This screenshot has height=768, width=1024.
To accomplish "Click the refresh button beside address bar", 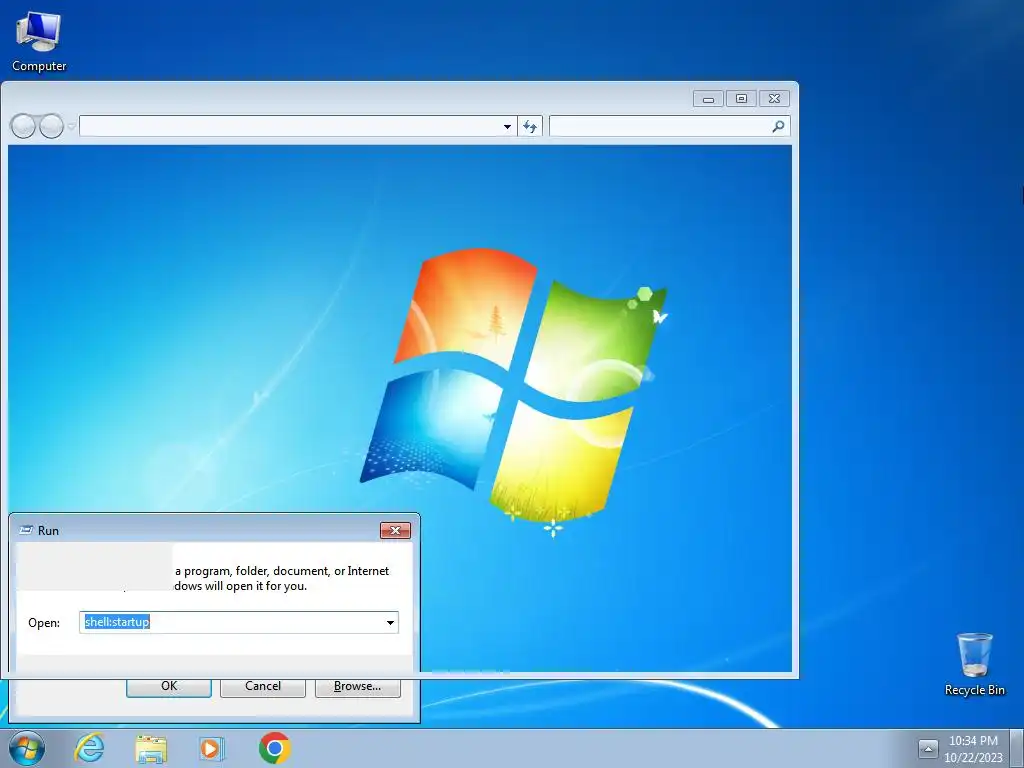I will (x=530, y=127).
